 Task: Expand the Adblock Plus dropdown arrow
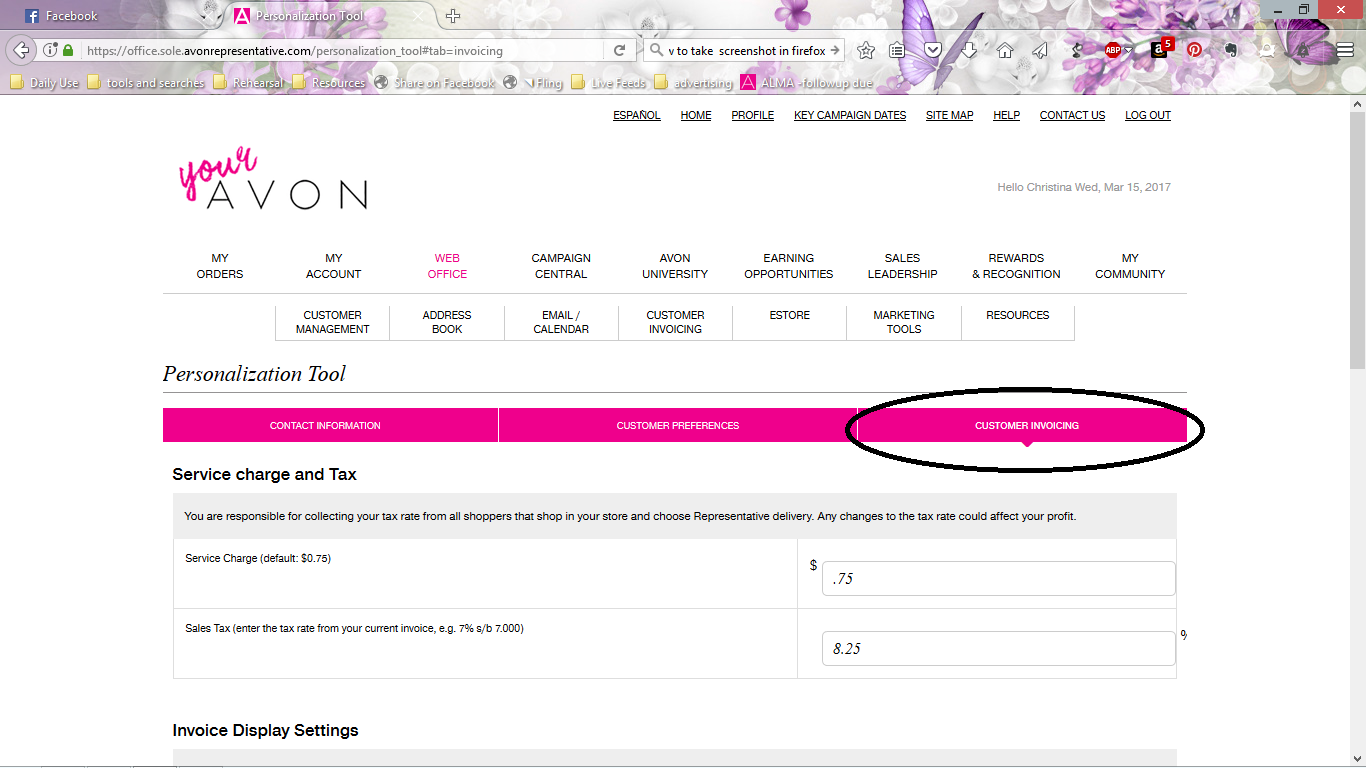click(x=1128, y=50)
